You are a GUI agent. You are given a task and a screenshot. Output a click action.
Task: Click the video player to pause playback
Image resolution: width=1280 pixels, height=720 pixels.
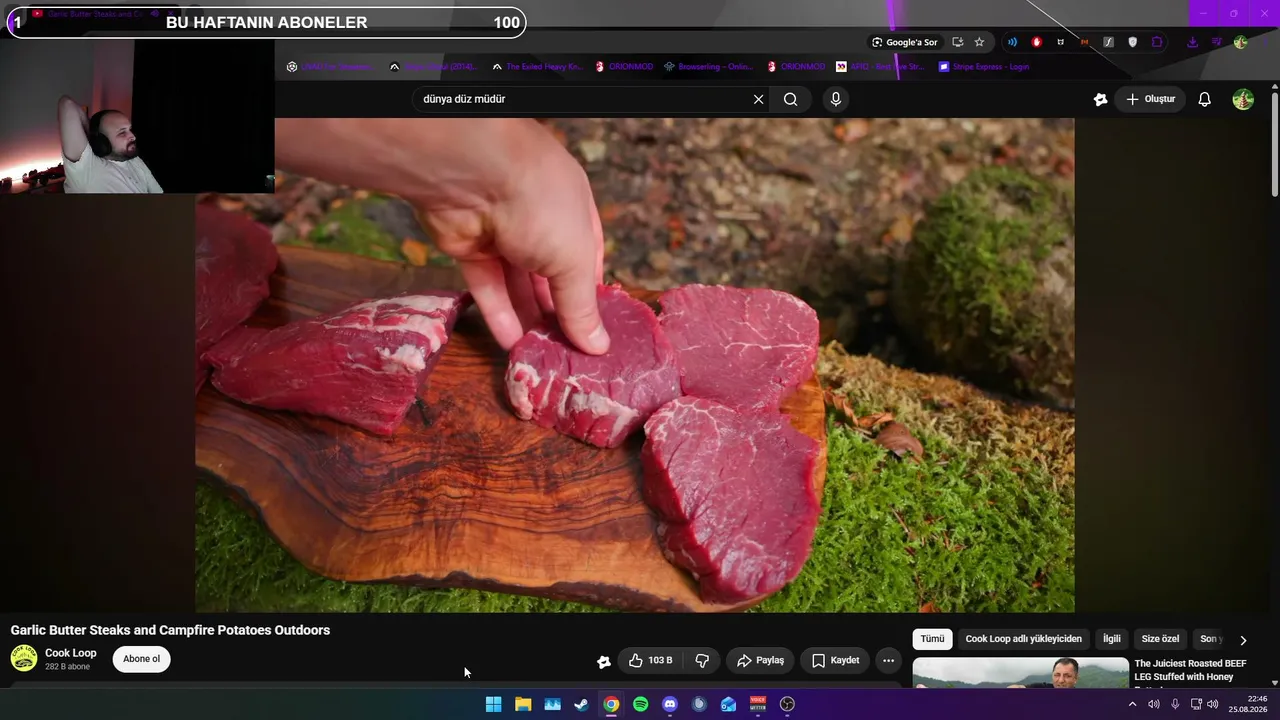635,365
